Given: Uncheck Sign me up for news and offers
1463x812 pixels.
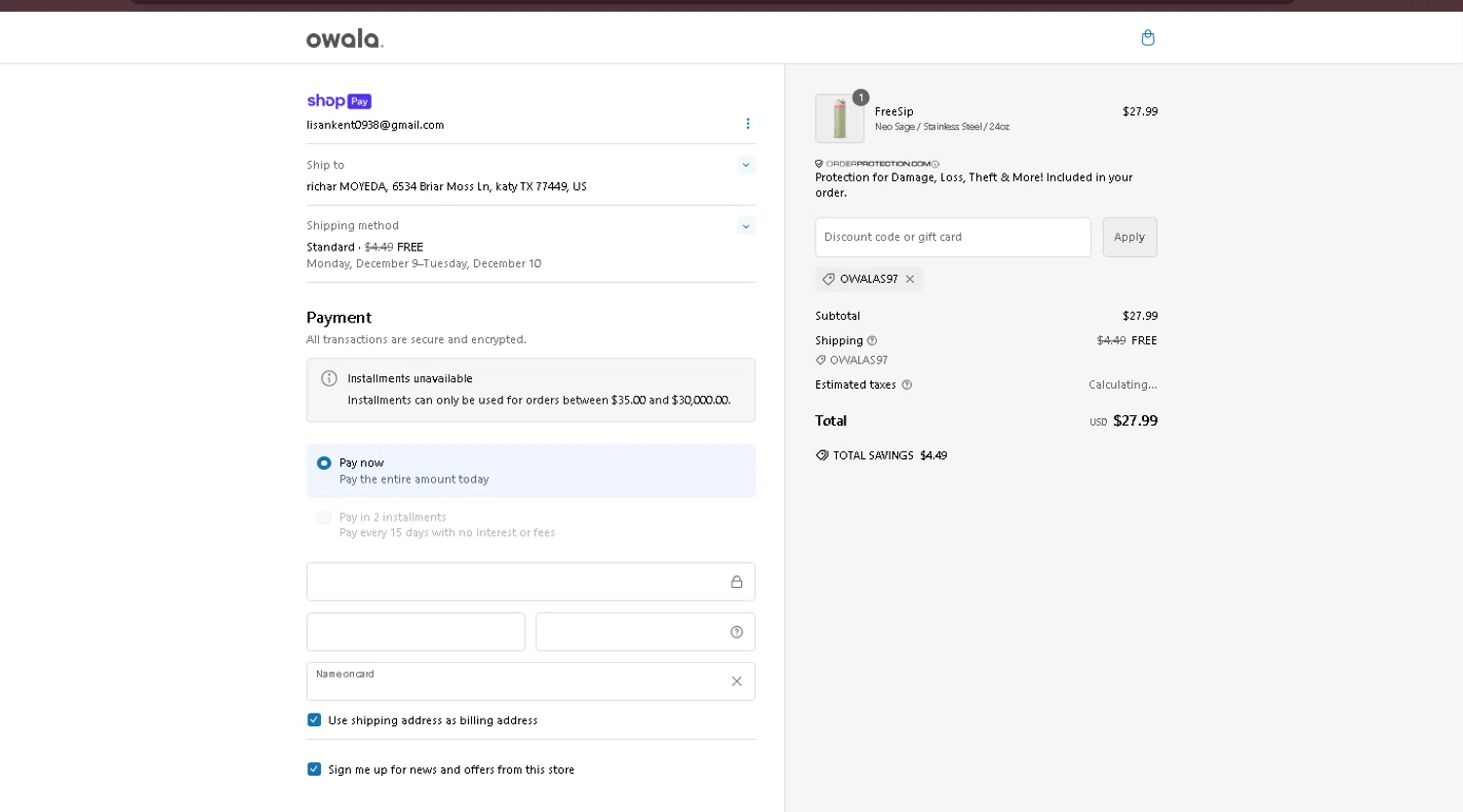Looking at the screenshot, I should [314, 769].
